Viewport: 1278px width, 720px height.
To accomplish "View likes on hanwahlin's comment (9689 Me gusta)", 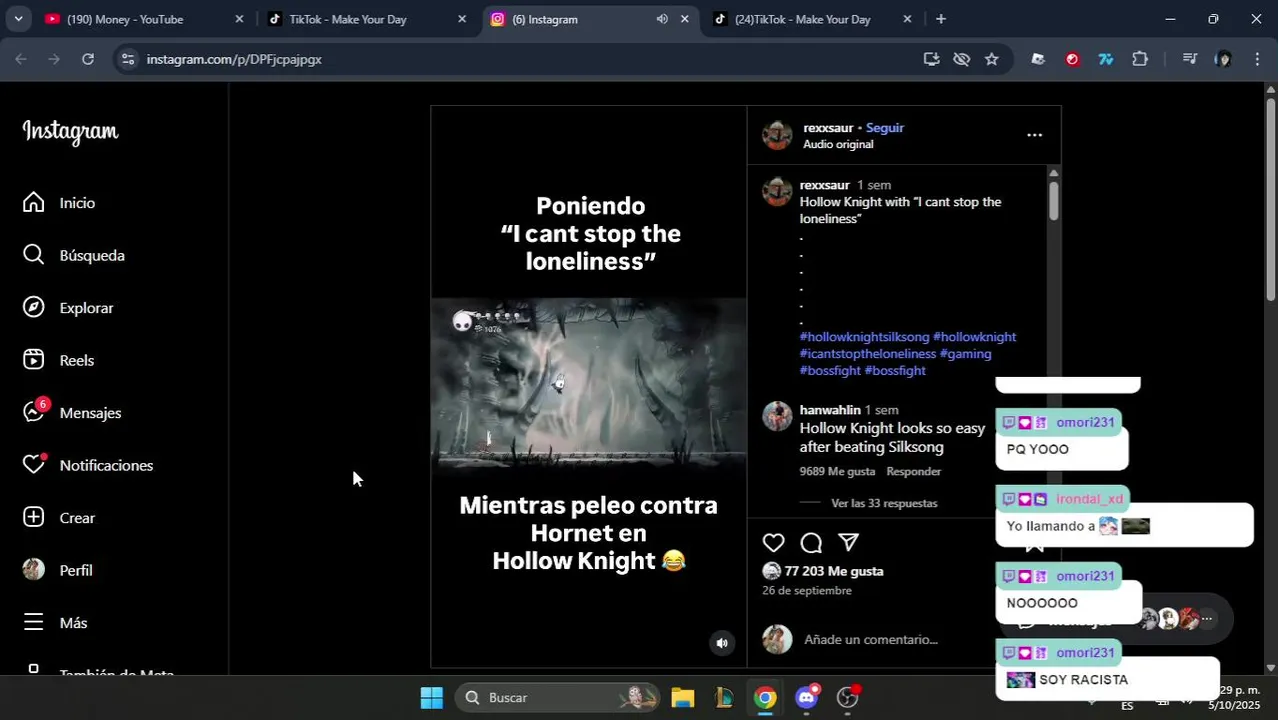I will [837, 471].
